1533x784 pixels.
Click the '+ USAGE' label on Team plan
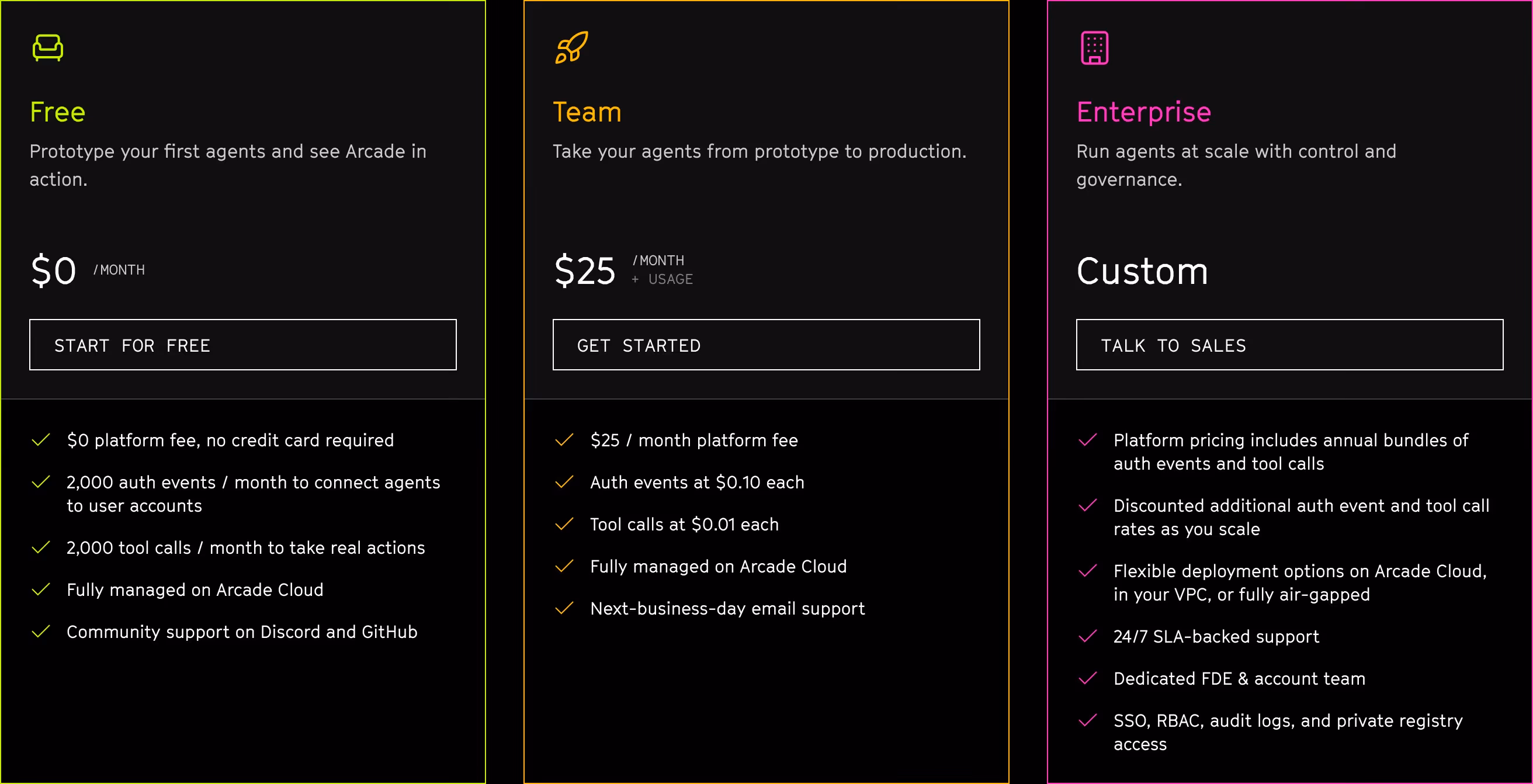[x=663, y=279]
